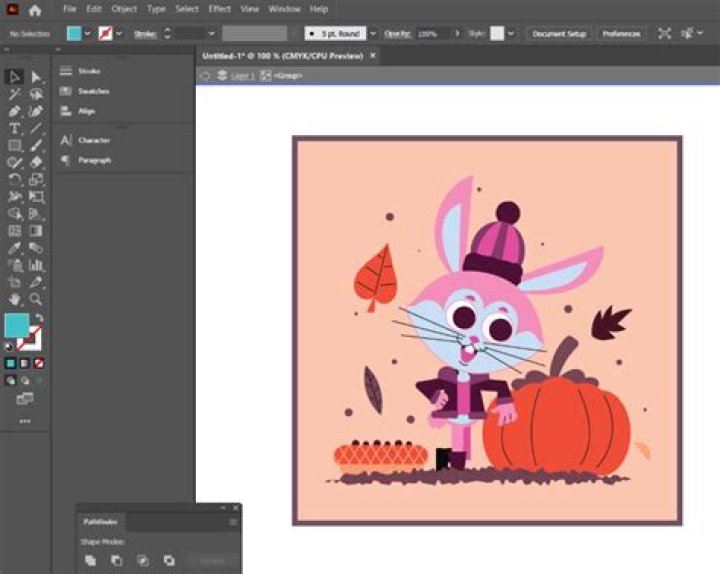This screenshot has width=720, height=574.
Task: Select the Perspective Grid tool
Action: point(36,214)
